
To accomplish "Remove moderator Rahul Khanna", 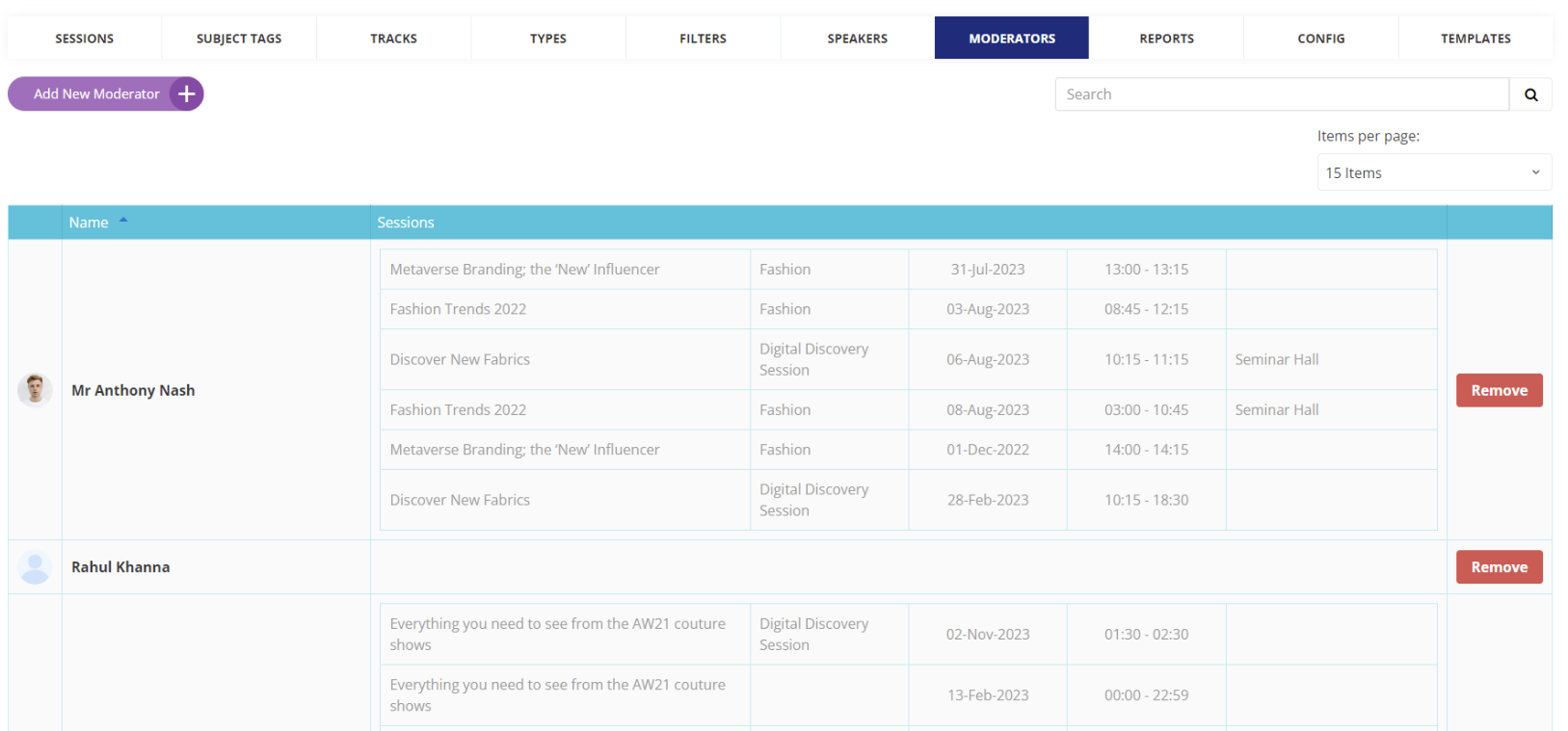I will 1499,567.
